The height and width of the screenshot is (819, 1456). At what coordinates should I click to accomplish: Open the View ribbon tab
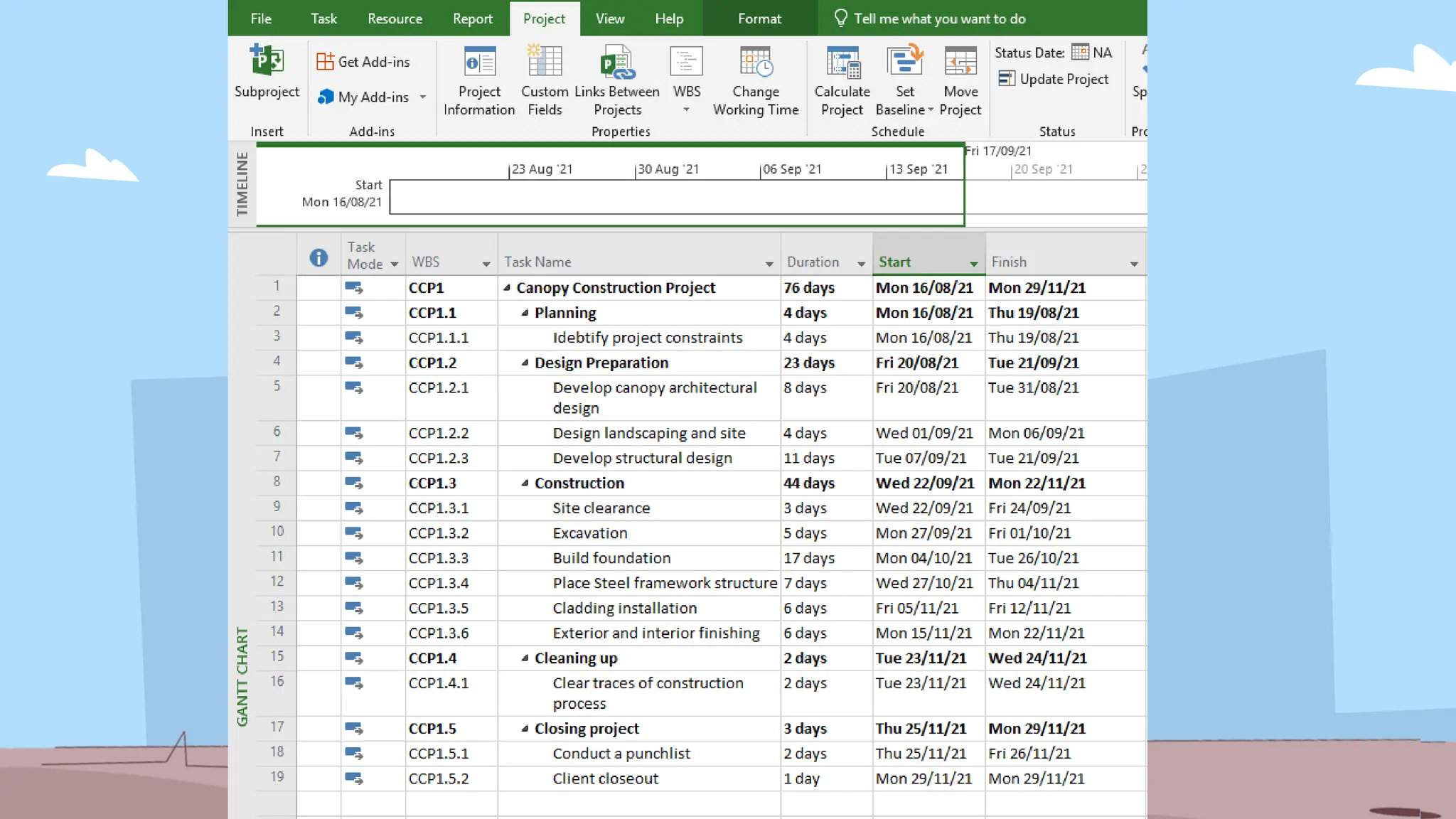(x=609, y=18)
